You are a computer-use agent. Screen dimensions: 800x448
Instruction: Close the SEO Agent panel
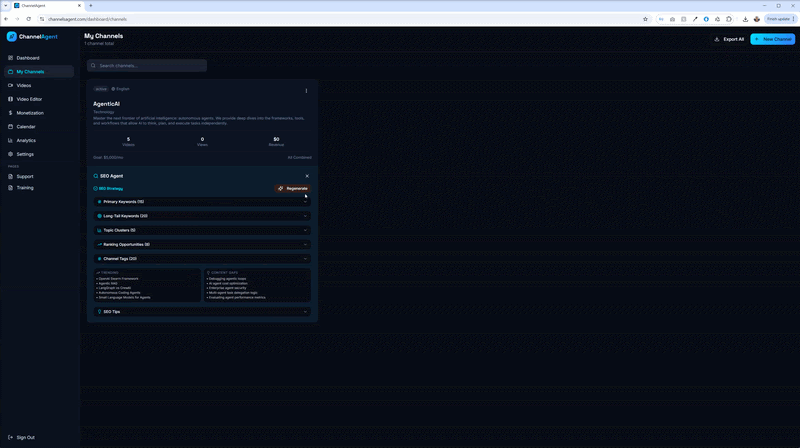[307, 176]
